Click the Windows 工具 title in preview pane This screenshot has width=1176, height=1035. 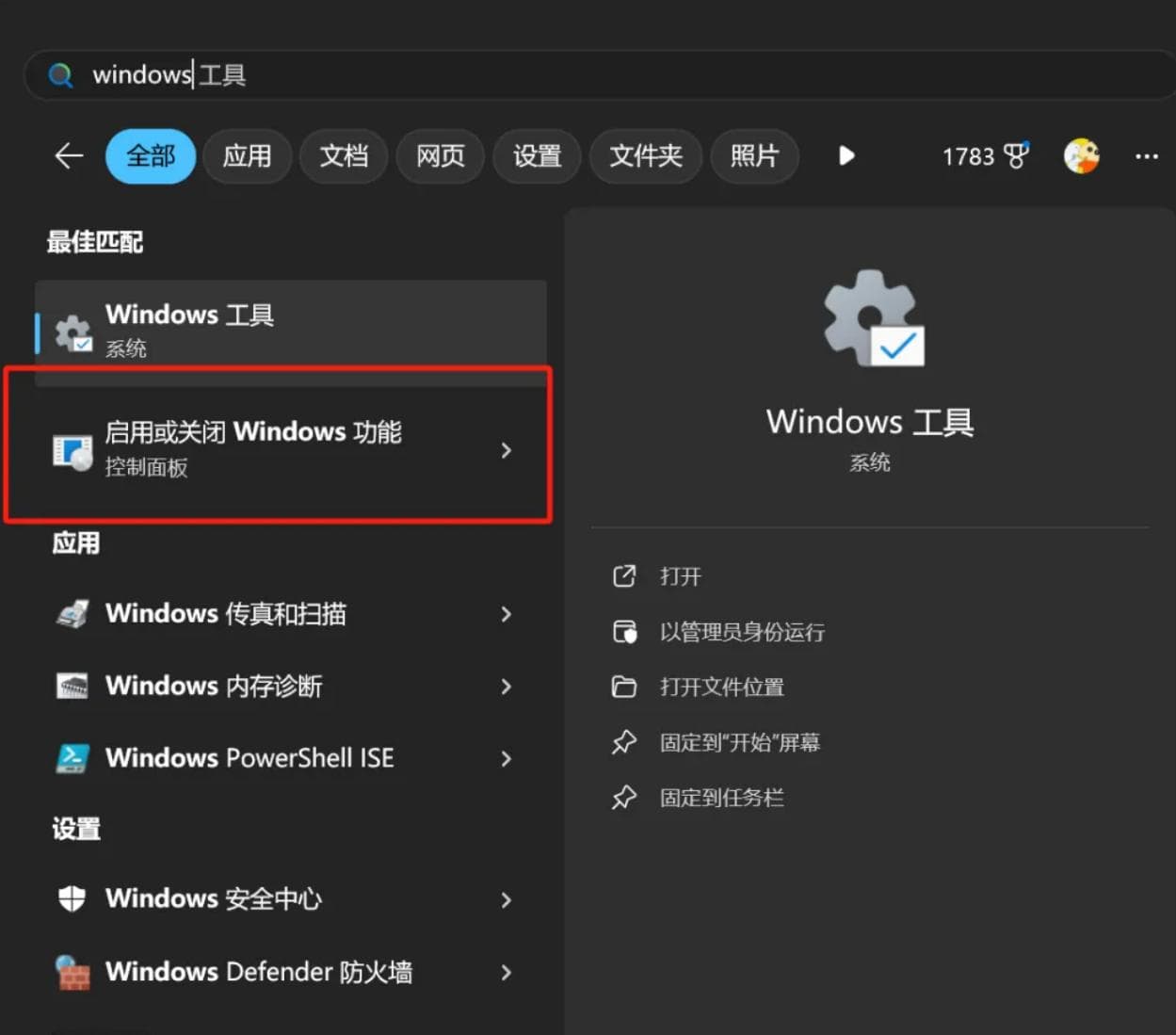point(870,422)
